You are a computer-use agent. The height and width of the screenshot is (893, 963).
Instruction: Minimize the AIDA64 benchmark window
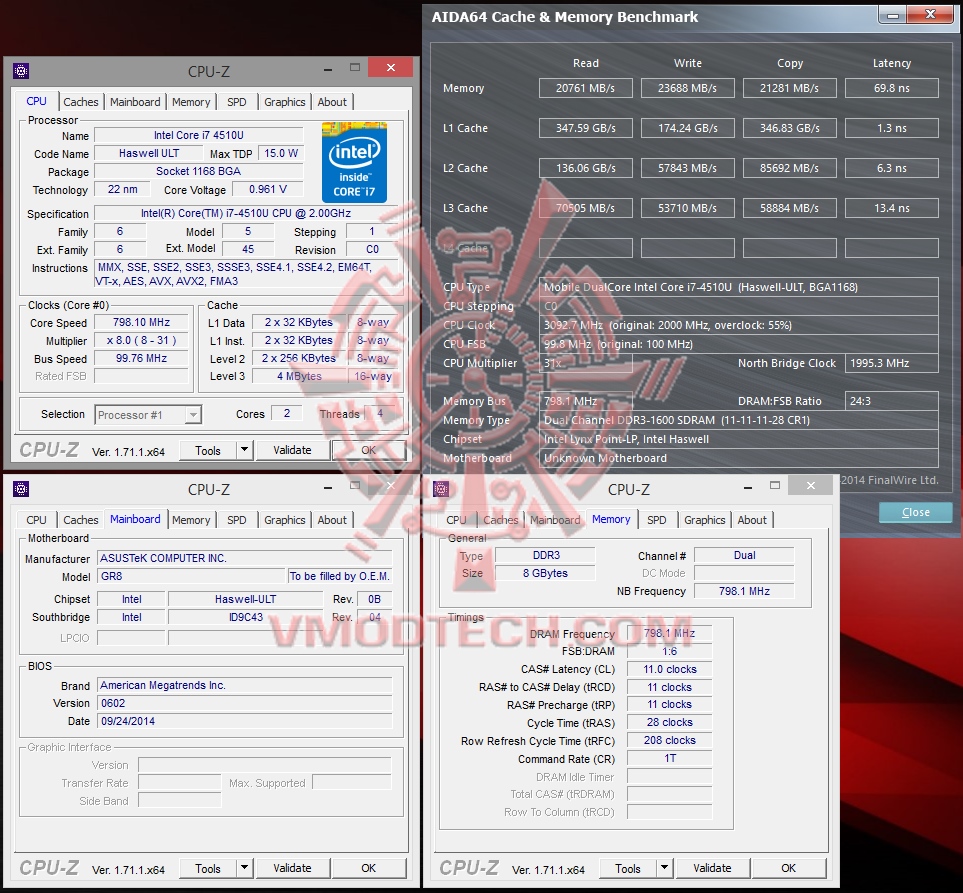(893, 15)
